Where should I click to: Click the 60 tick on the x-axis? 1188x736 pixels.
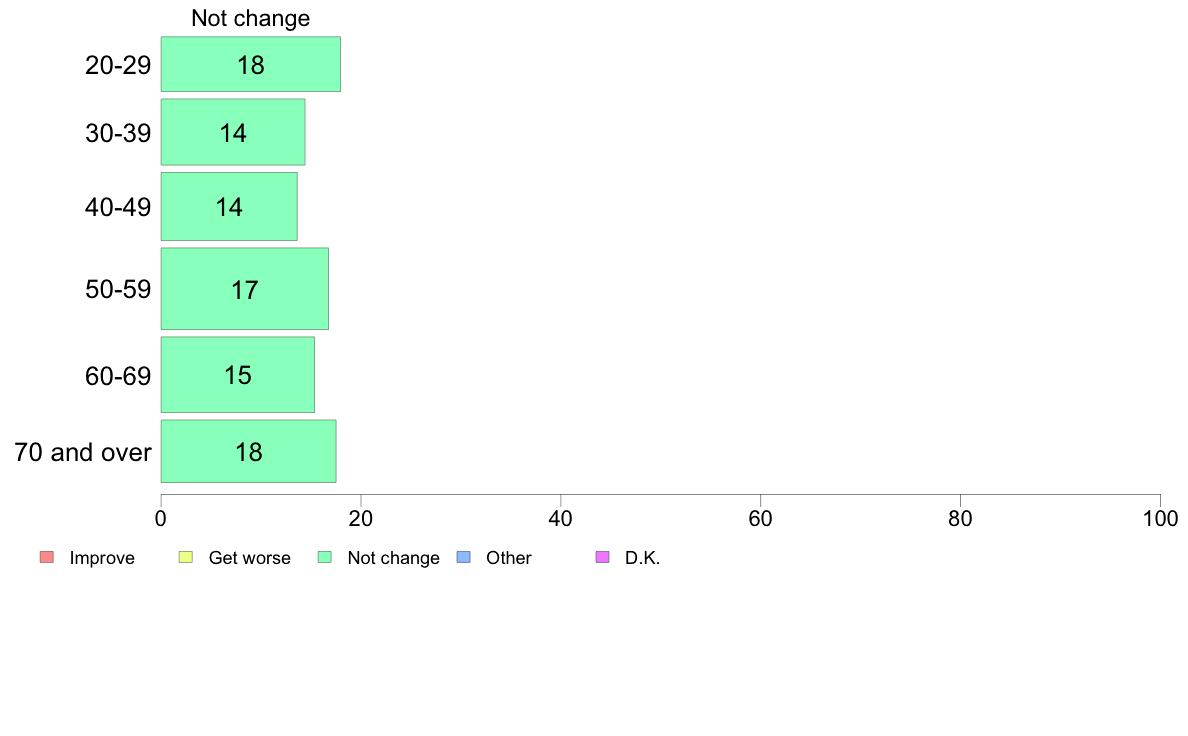(x=760, y=518)
